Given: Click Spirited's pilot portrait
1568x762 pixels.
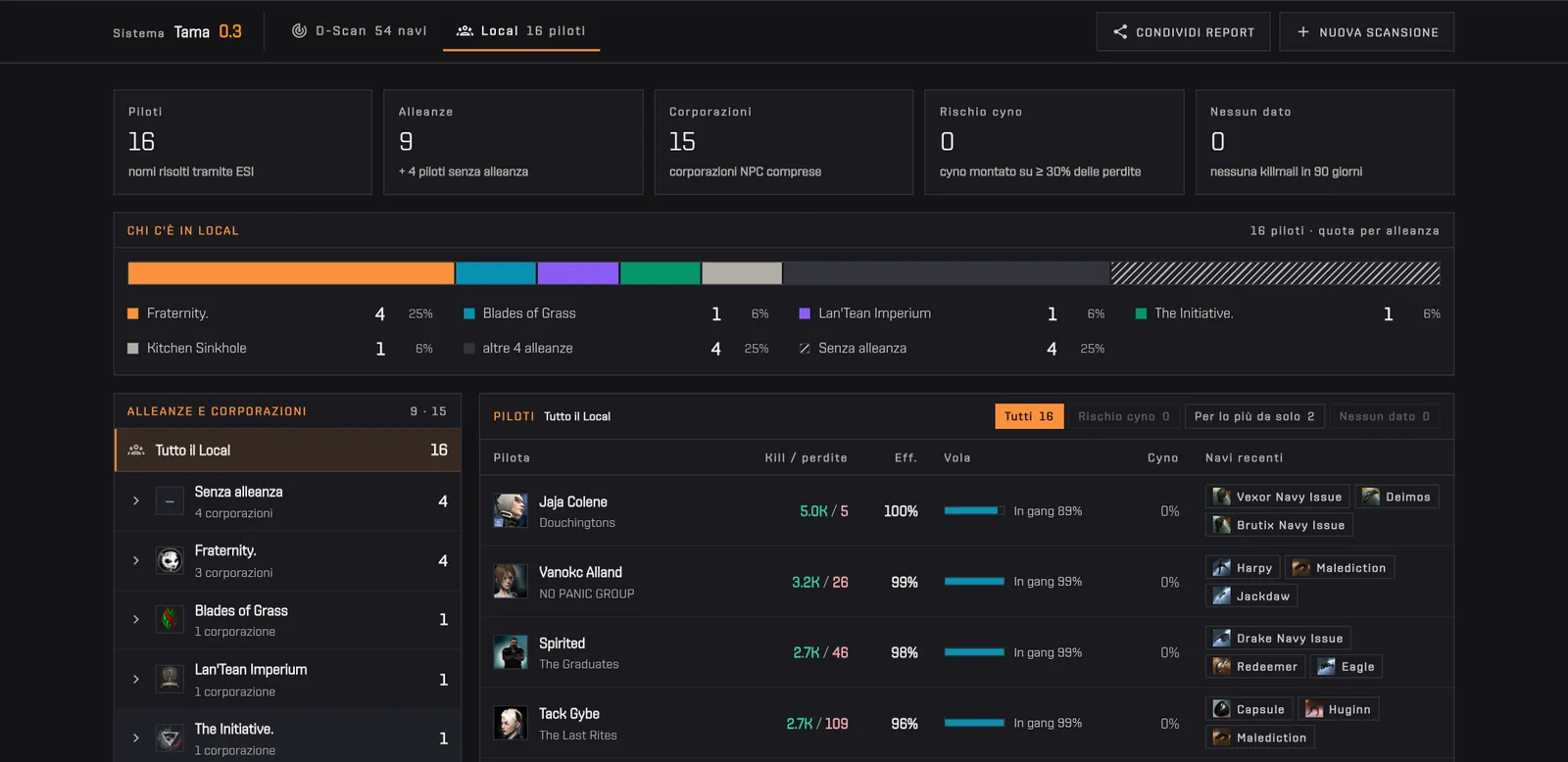Looking at the screenshot, I should click(511, 652).
